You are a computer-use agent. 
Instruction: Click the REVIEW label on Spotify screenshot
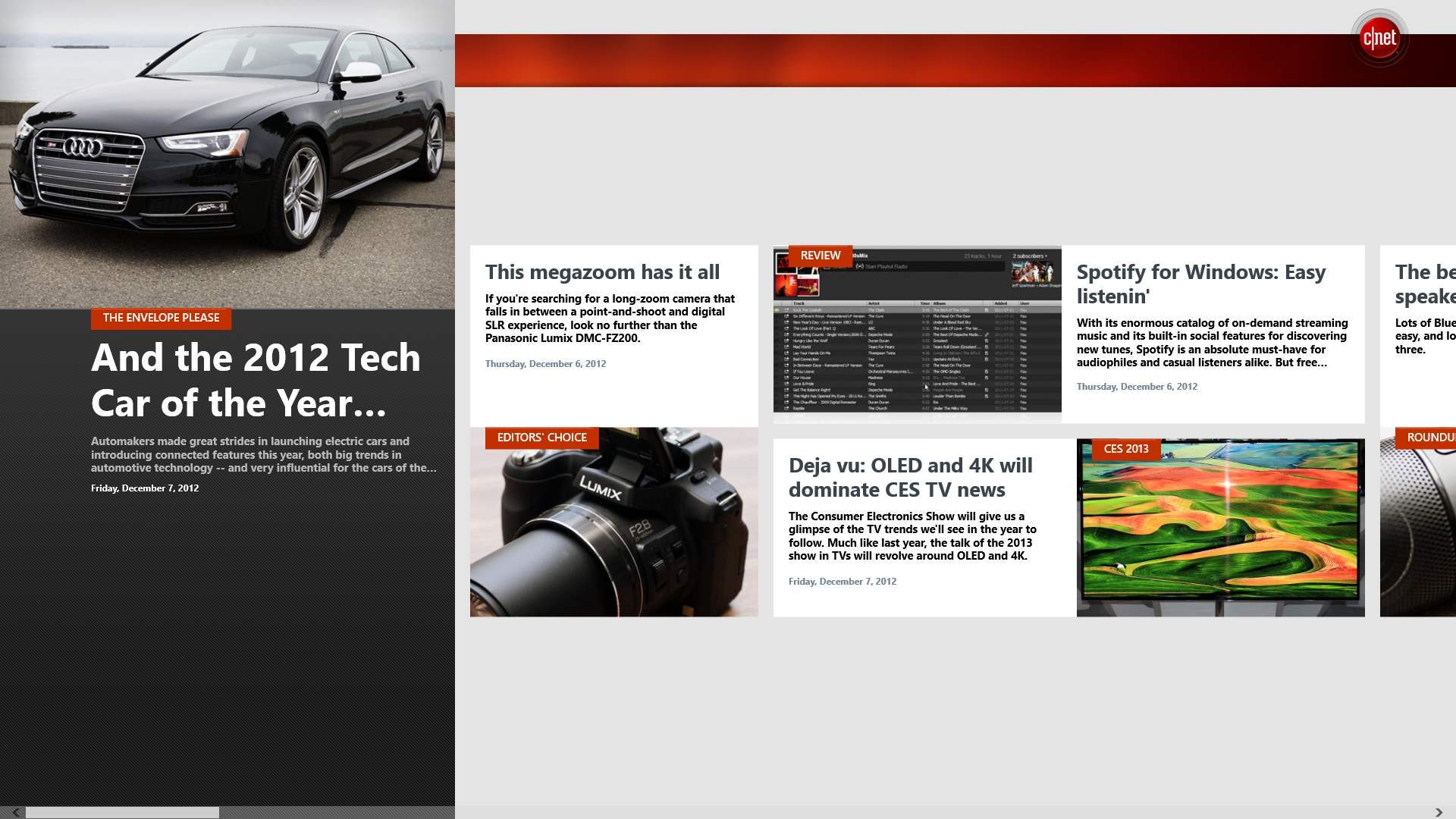(x=820, y=256)
